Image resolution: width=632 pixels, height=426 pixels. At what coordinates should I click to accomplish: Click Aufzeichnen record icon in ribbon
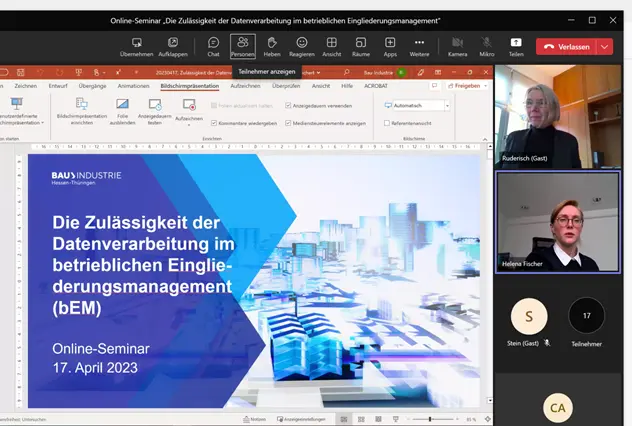coord(189,105)
